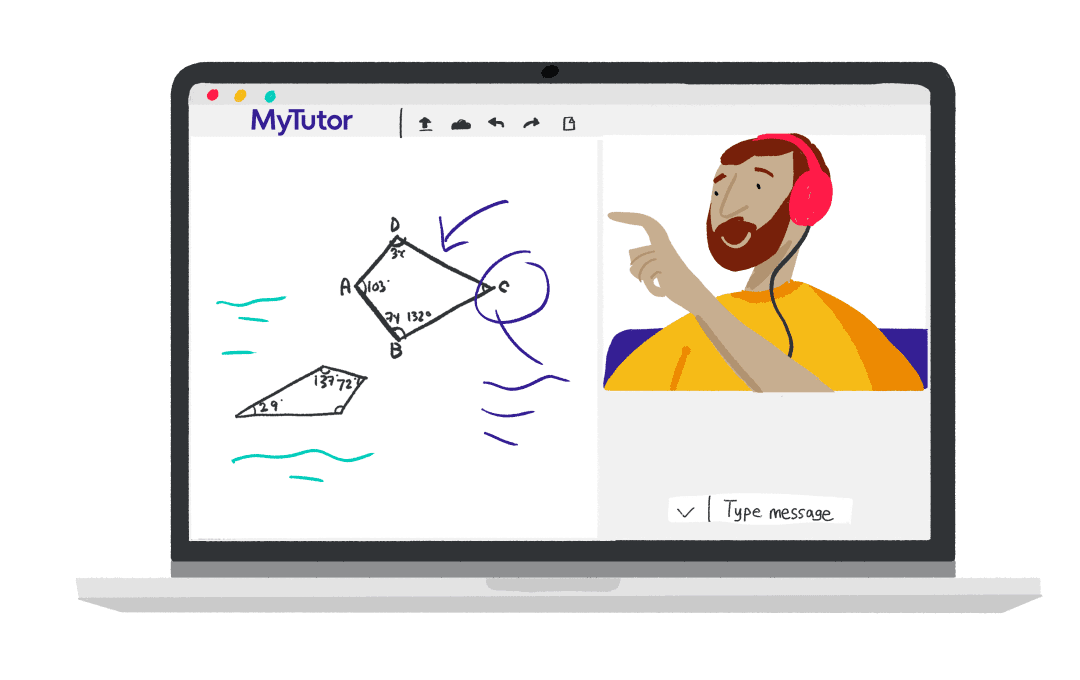
Task: Click the upload icon in the toolbar
Action: coord(425,124)
